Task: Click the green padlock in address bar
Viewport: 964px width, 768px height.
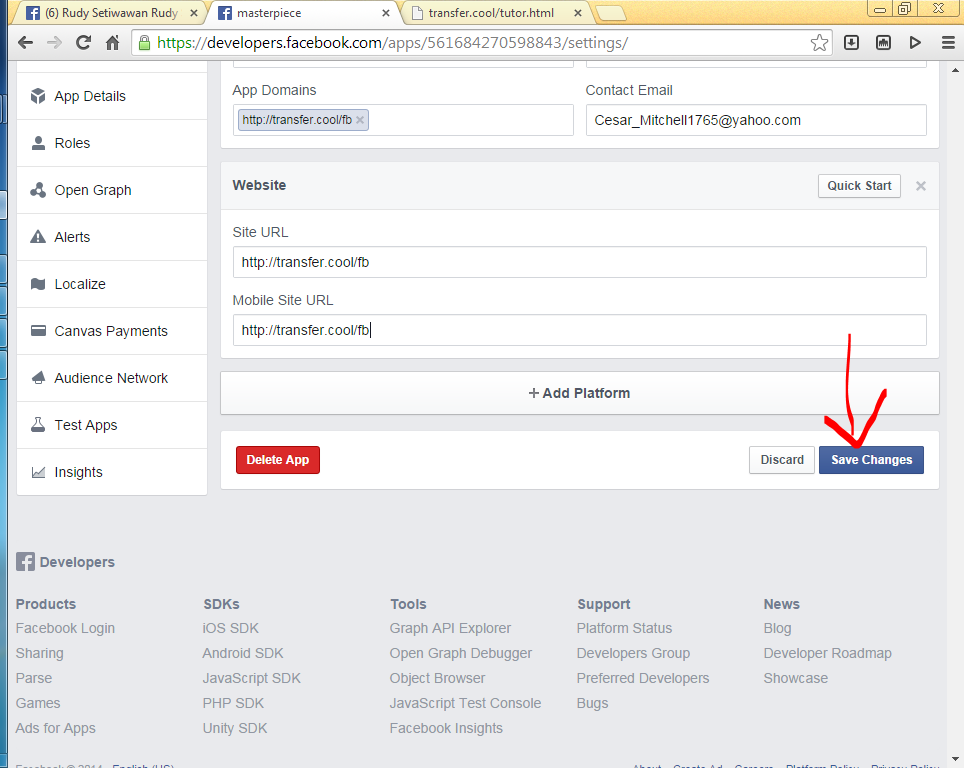Action: [144, 42]
